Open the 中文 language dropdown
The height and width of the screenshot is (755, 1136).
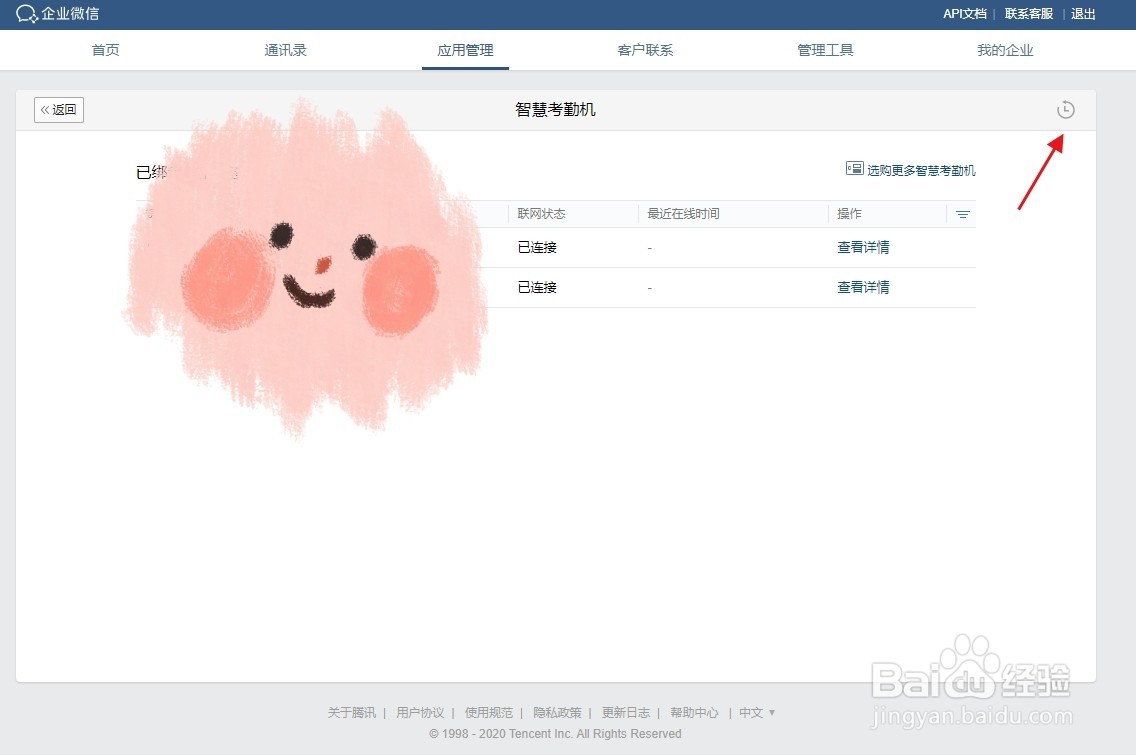pos(756,712)
